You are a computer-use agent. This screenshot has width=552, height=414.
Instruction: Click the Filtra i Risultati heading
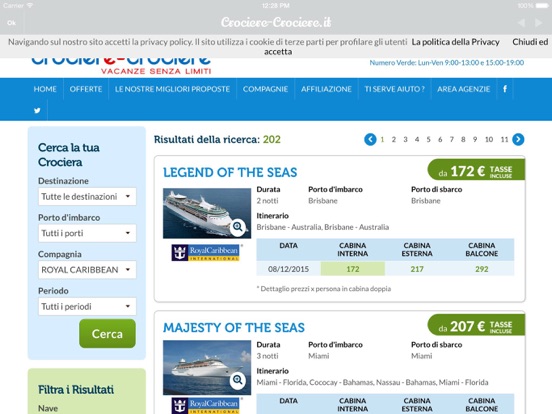(76, 390)
